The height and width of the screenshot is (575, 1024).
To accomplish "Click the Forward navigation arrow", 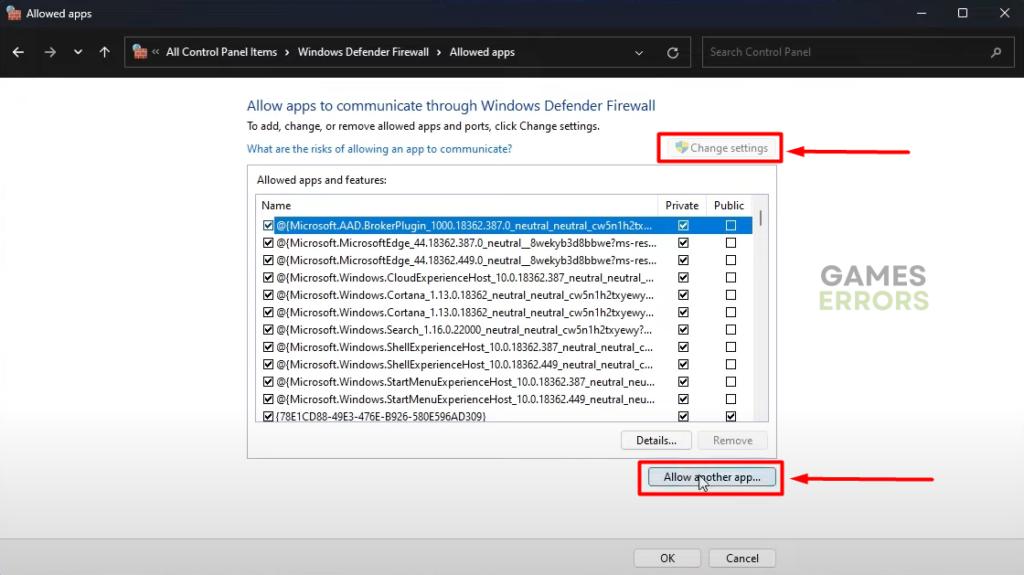I will pyautogui.click(x=50, y=52).
